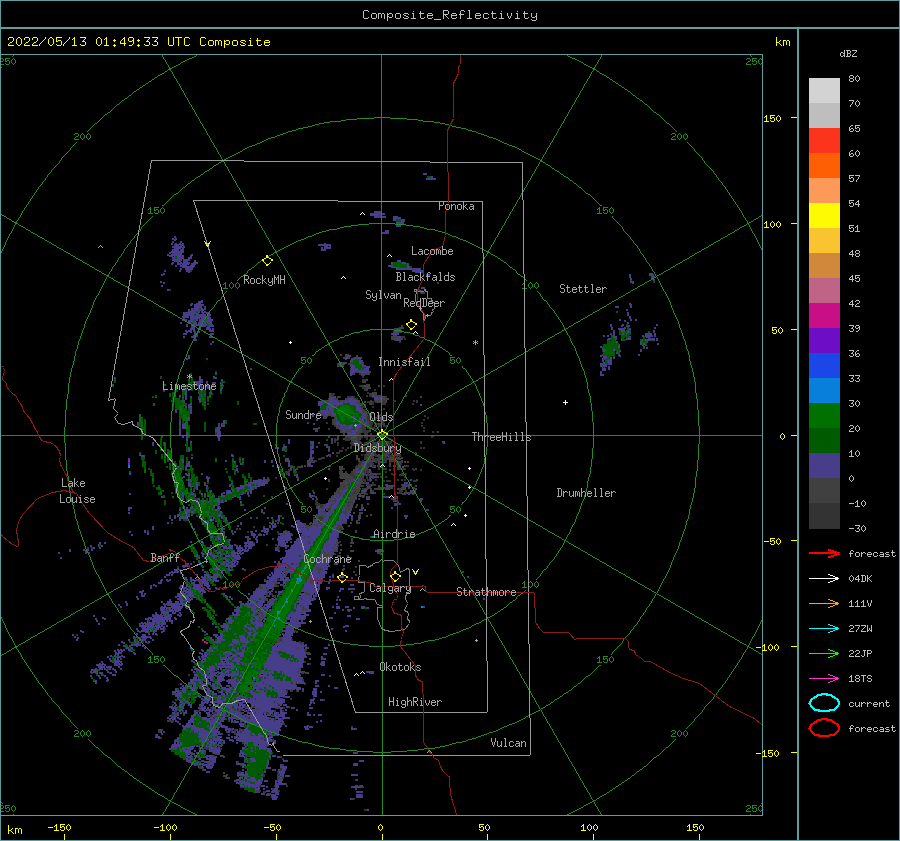Click the 2022/05/13 UTC timestamp text
900x841 pixels.
pos(139,42)
